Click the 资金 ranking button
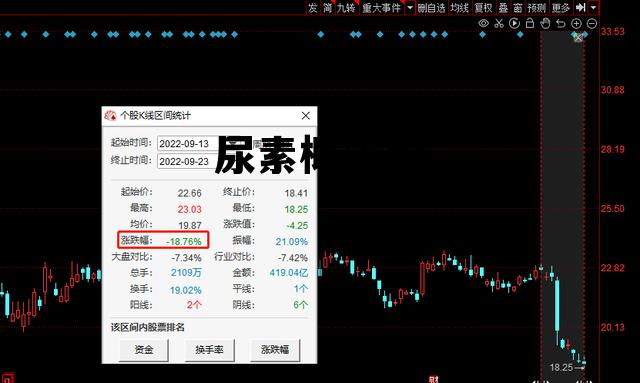Screen dimensions: 640x383 point(144,350)
